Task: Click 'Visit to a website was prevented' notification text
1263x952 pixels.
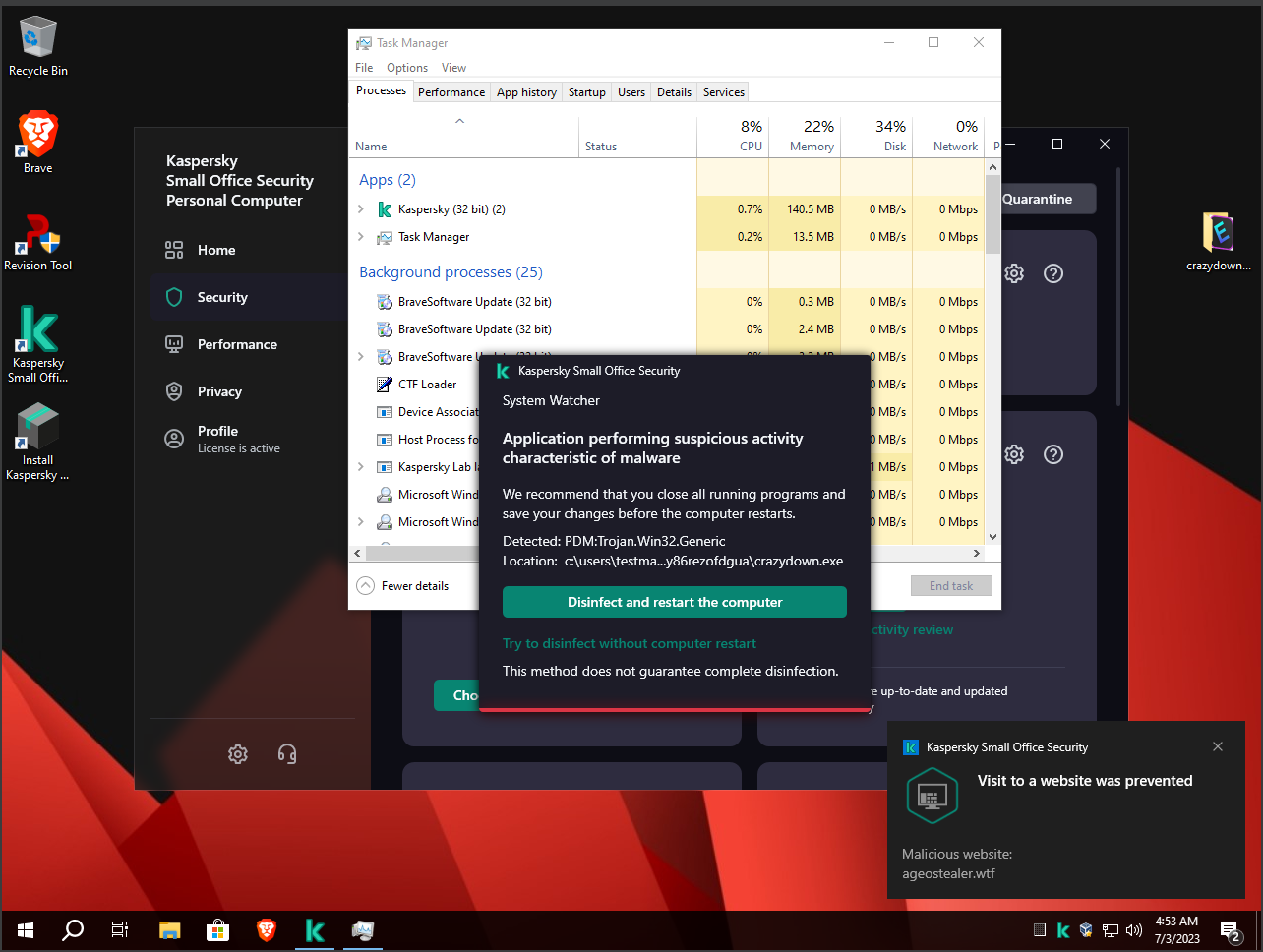Action: click(1085, 781)
